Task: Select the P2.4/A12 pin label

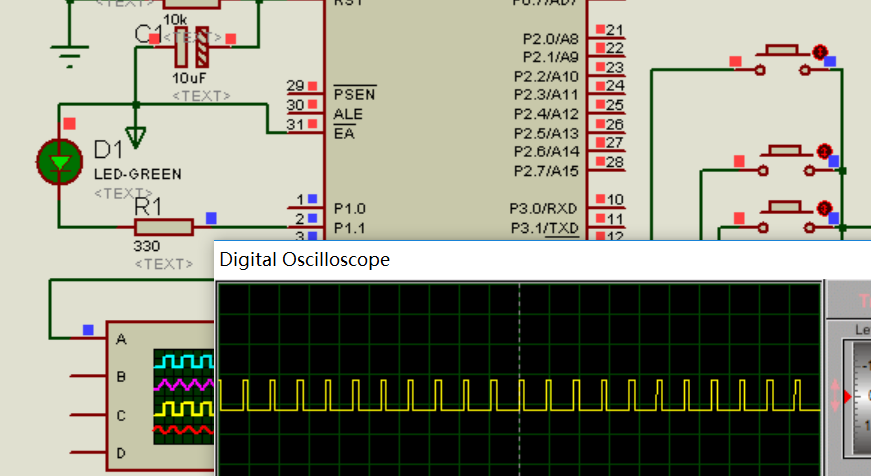Action: pos(546,114)
